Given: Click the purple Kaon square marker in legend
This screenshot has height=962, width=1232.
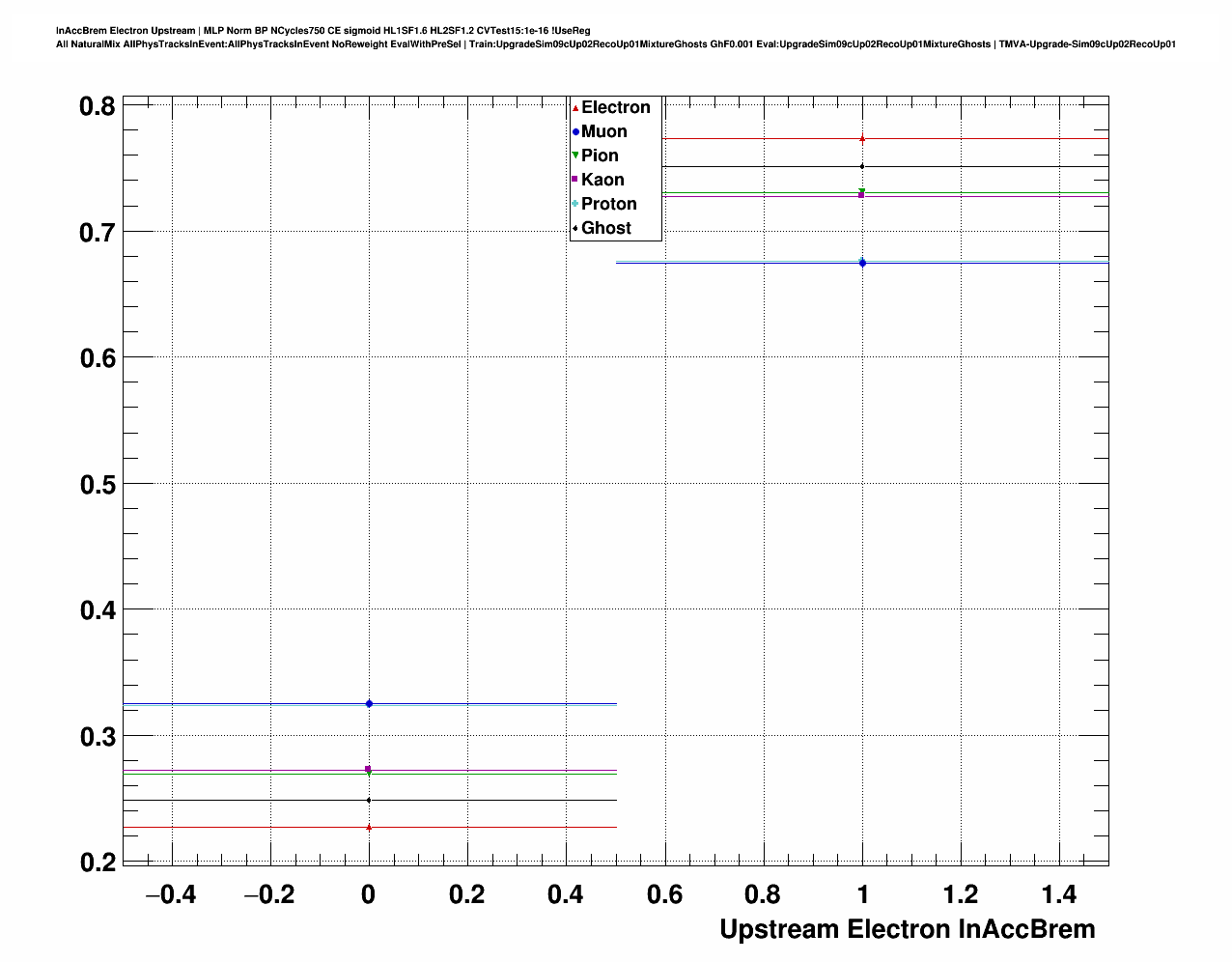Looking at the screenshot, I should pos(575,180).
